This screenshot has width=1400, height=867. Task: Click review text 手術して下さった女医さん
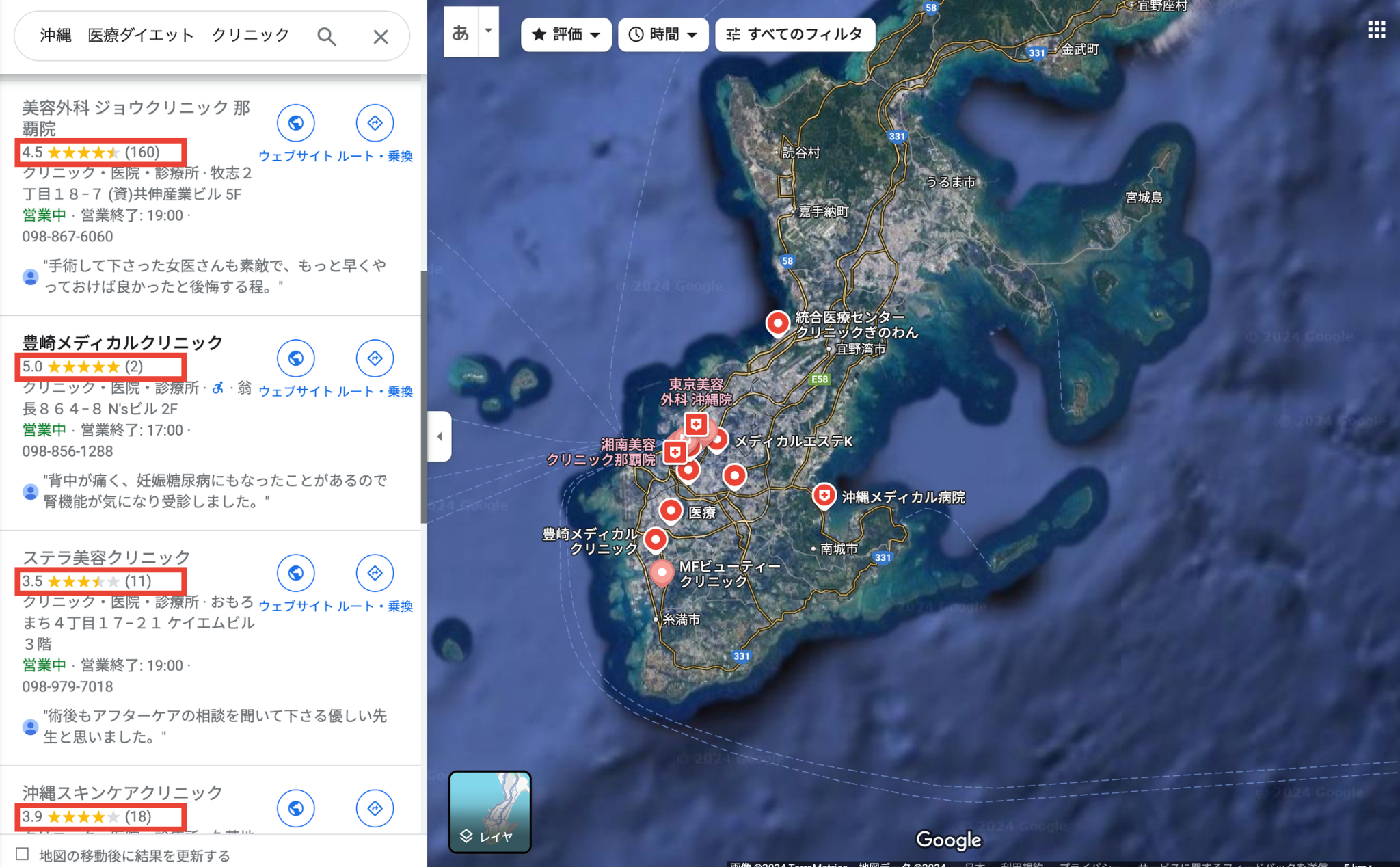point(215,276)
